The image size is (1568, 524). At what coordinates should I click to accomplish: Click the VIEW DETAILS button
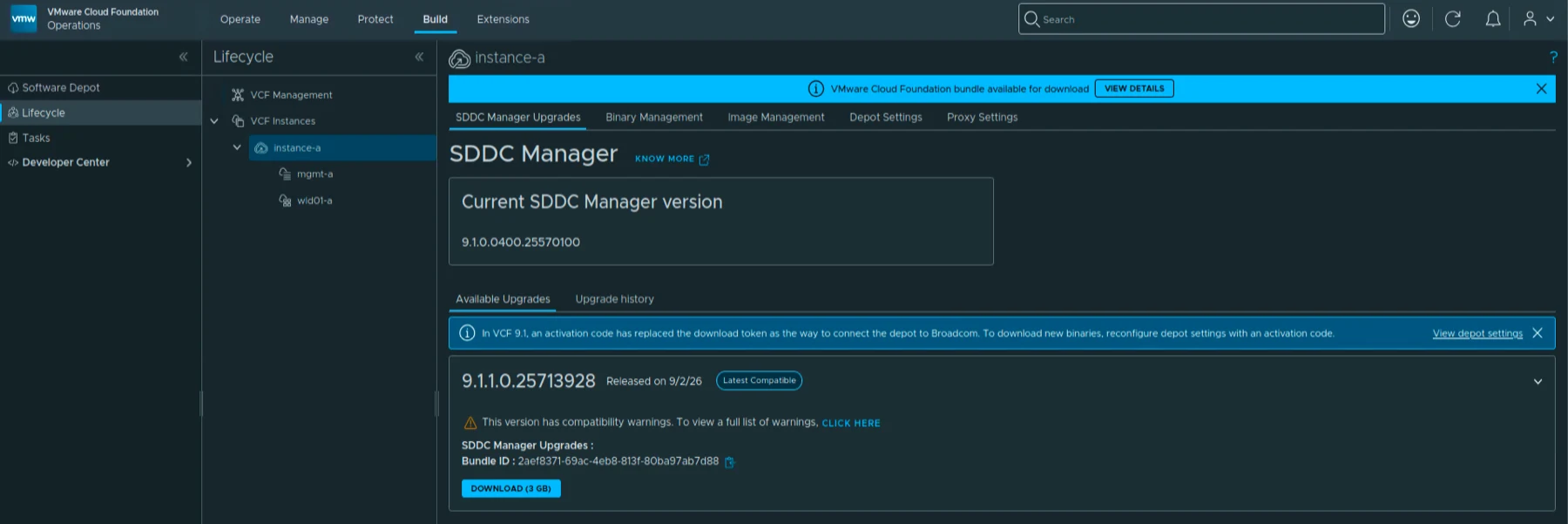pos(1134,89)
